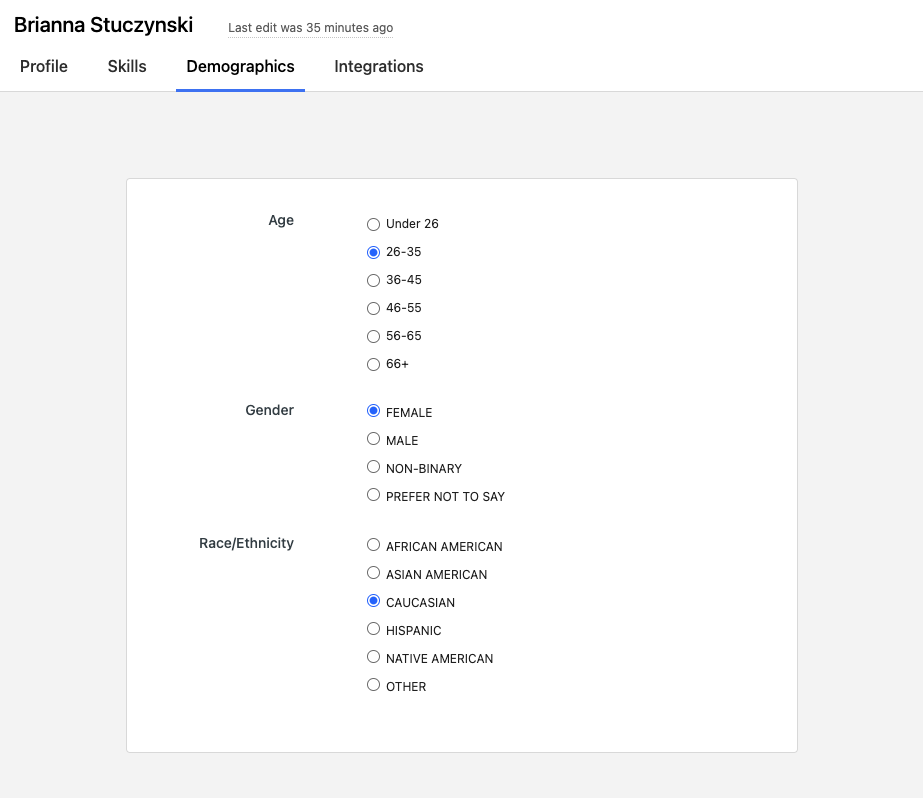
Task: Choose NATIVE AMERICAN ethnicity
Action: pos(373,657)
